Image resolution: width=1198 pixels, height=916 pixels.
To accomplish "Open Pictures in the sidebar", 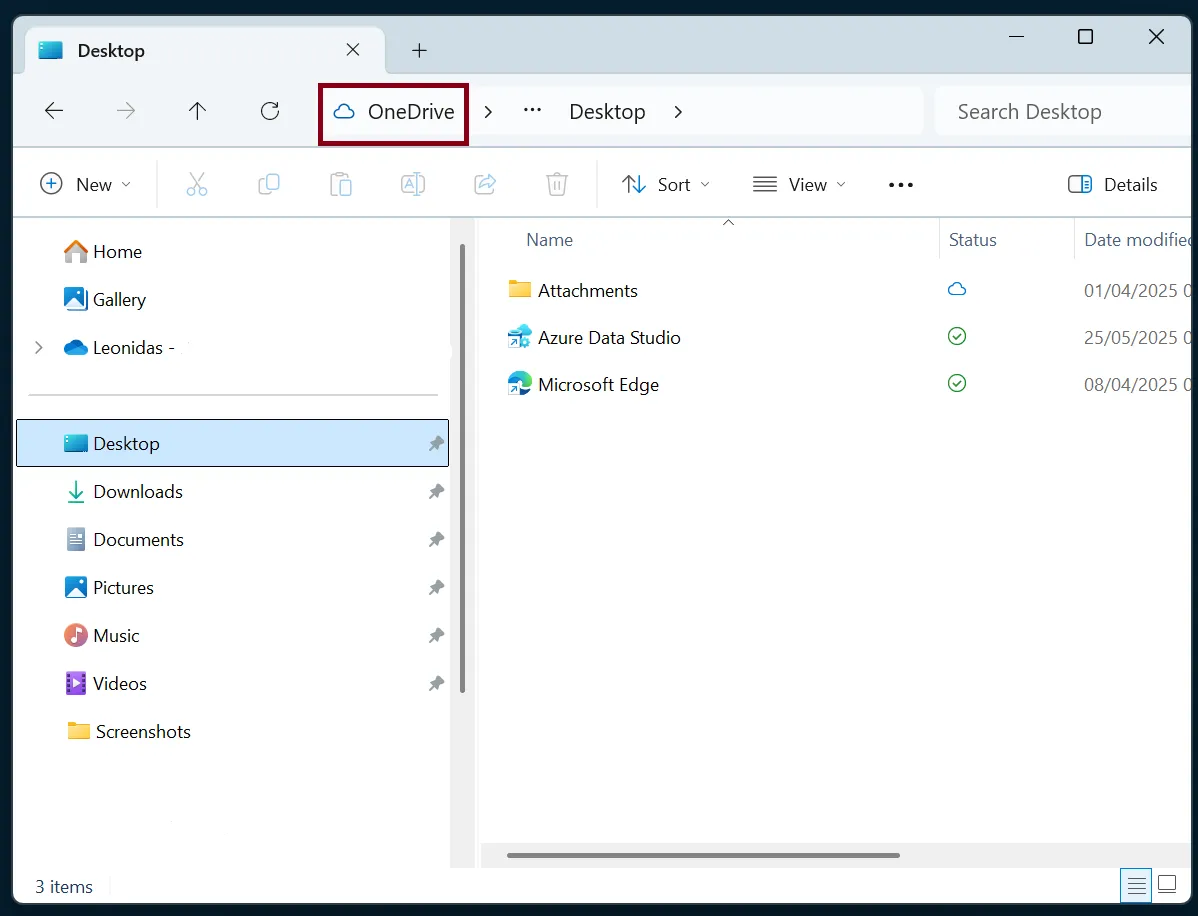I will tap(109, 587).
